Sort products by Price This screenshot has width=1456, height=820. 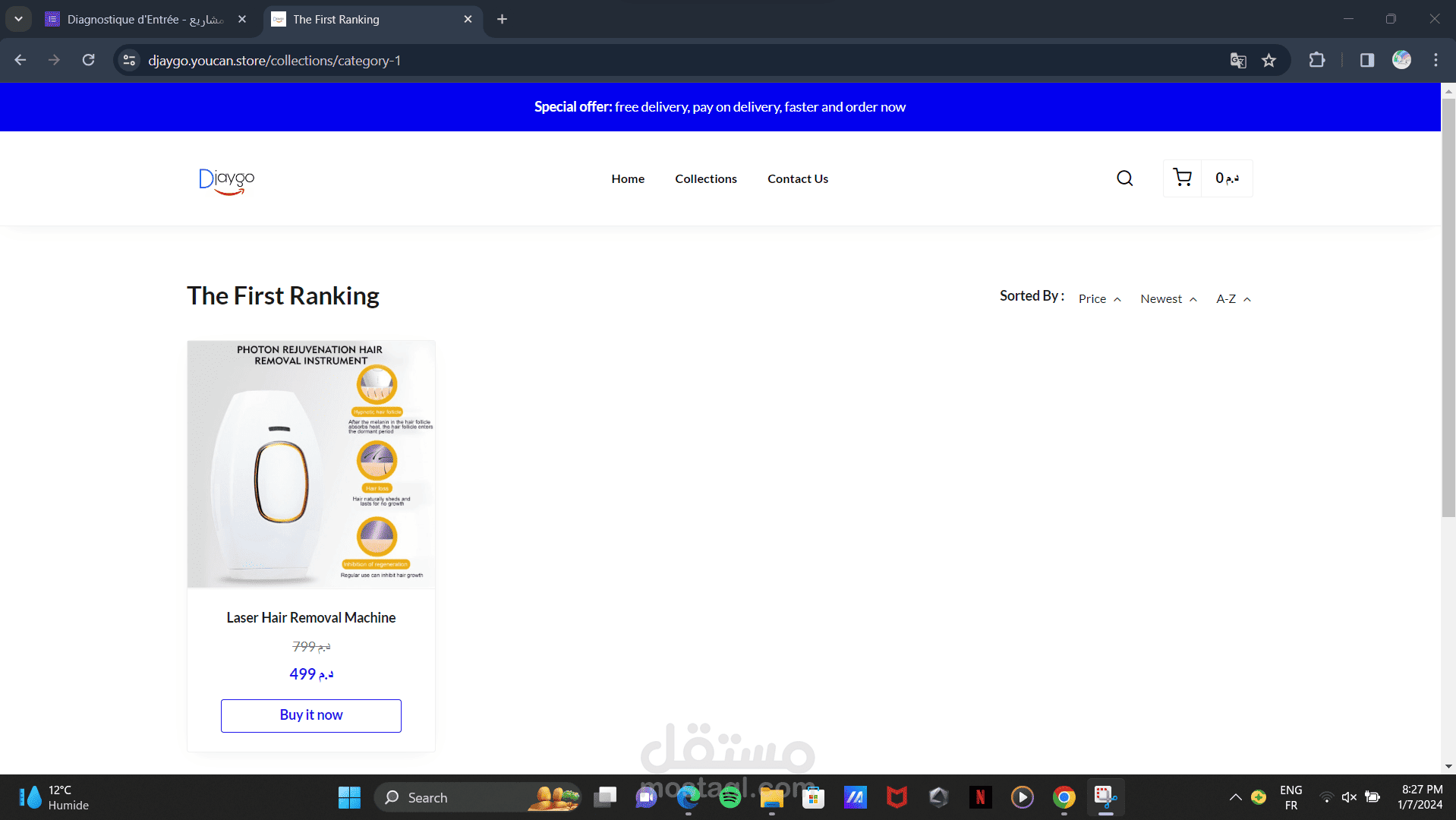(x=1099, y=299)
